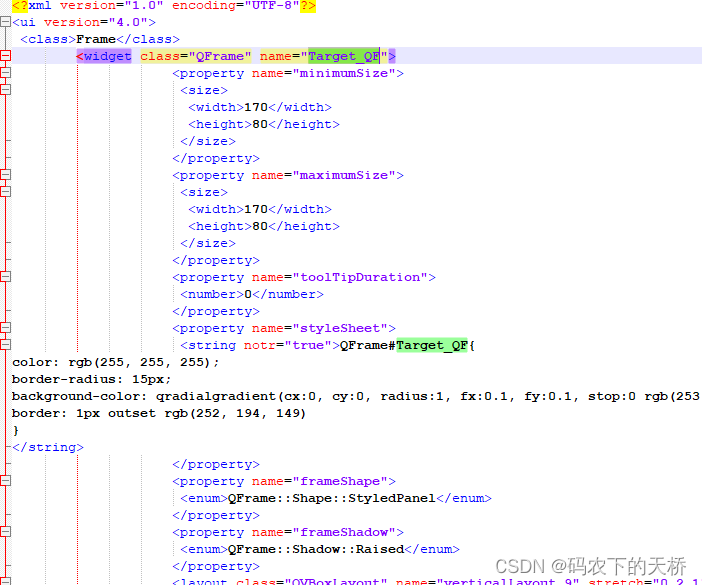Click the property name="maximumSize" line
This screenshot has height=585, width=702.
click(x=288, y=175)
